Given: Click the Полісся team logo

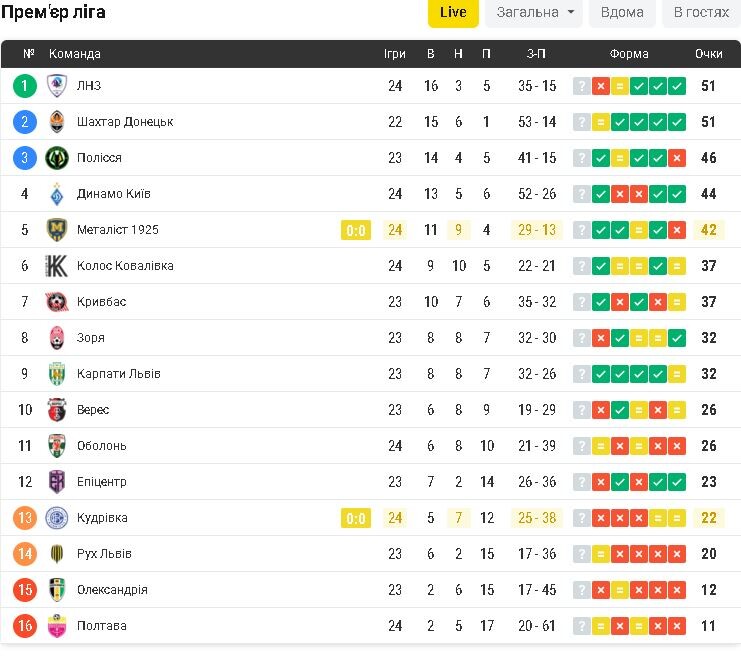Looking at the screenshot, I should coord(57,158).
